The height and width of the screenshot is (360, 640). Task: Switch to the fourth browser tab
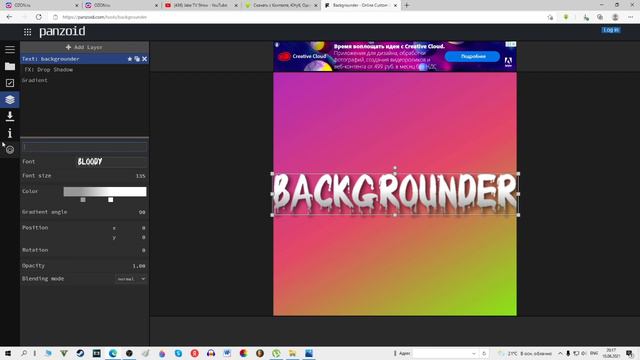(x=281, y=5)
